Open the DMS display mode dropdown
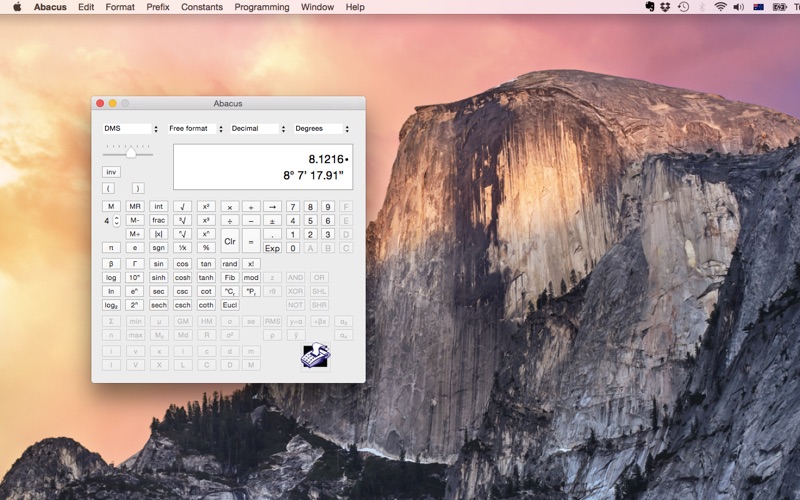This screenshot has width=800, height=500. (131, 129)
